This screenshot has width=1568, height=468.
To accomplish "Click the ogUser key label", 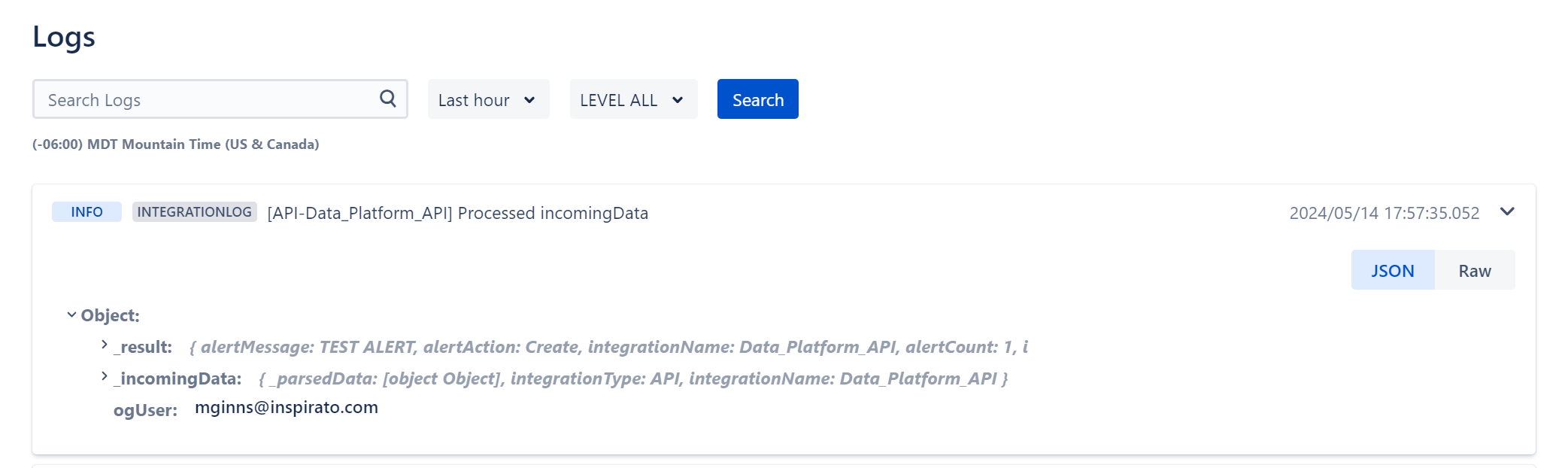I will (145, 410).
